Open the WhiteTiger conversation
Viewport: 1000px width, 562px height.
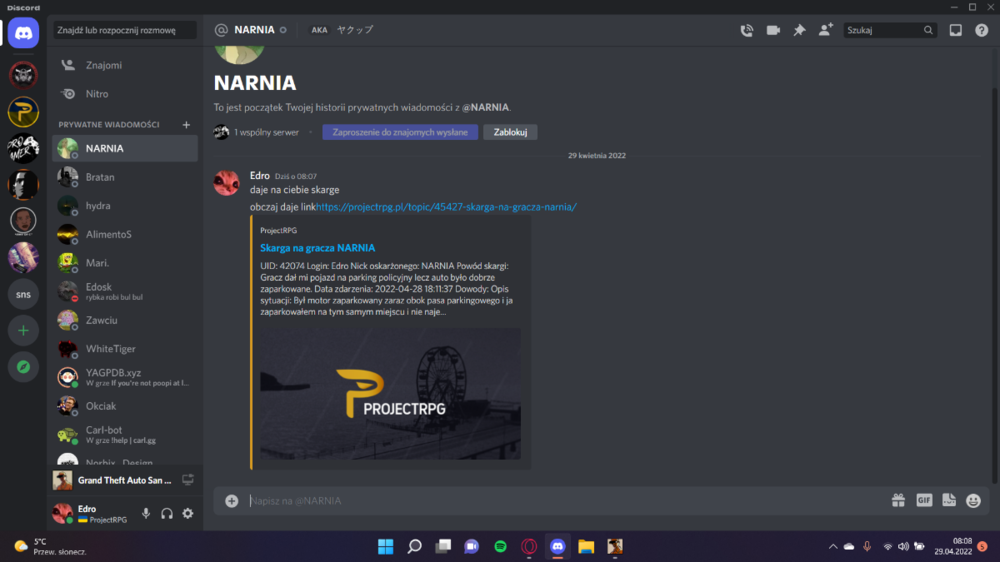[125, 349]
